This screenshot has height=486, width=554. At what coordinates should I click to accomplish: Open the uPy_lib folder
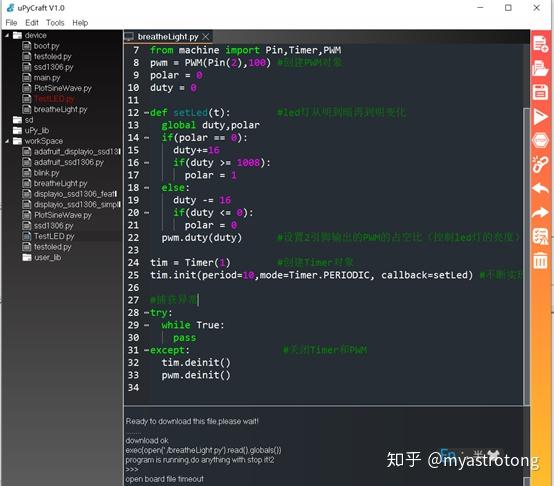pos(36,130)
